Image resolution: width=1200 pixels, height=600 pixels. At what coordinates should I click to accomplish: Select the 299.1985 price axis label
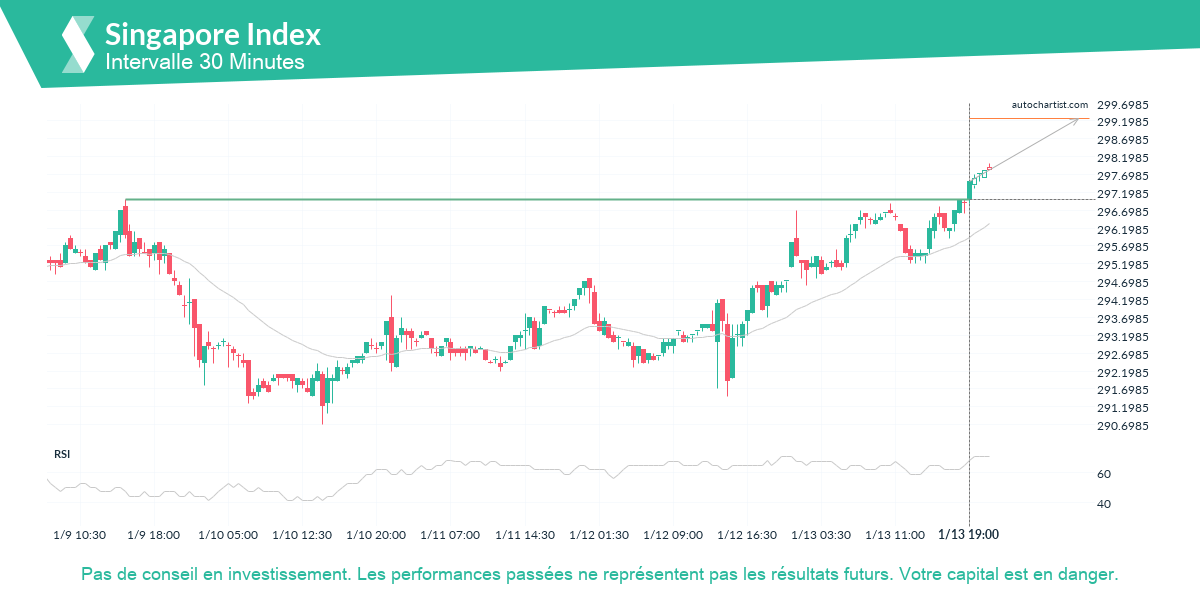[x=1122, y=122]
